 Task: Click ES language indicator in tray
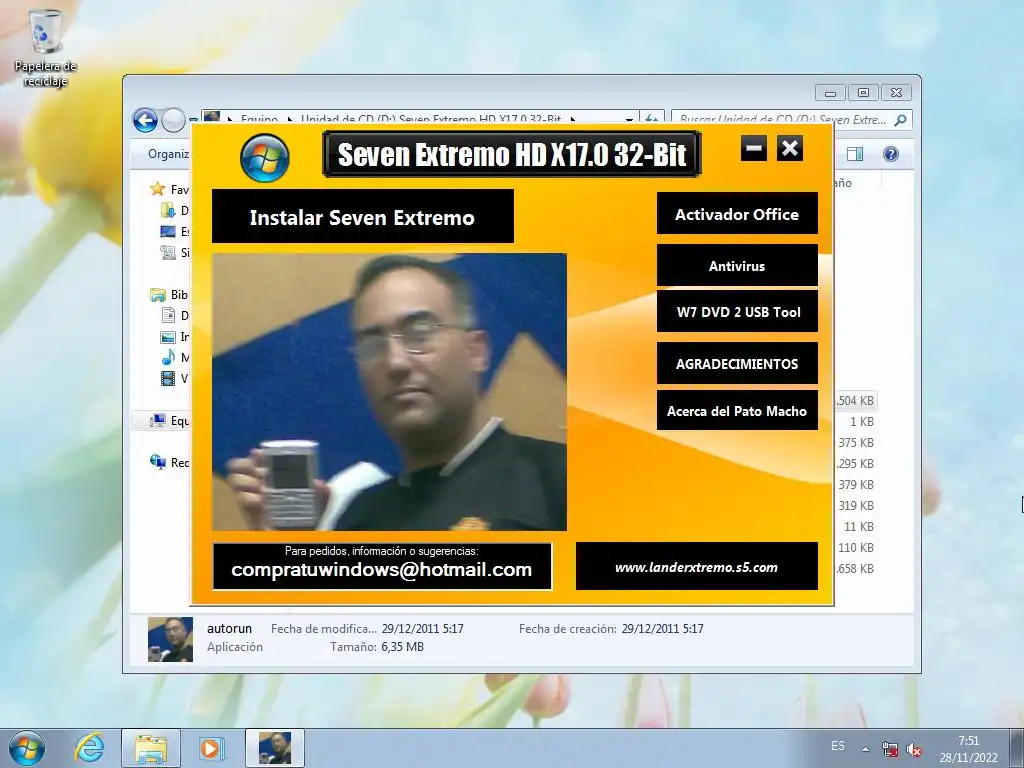(838, 746)
